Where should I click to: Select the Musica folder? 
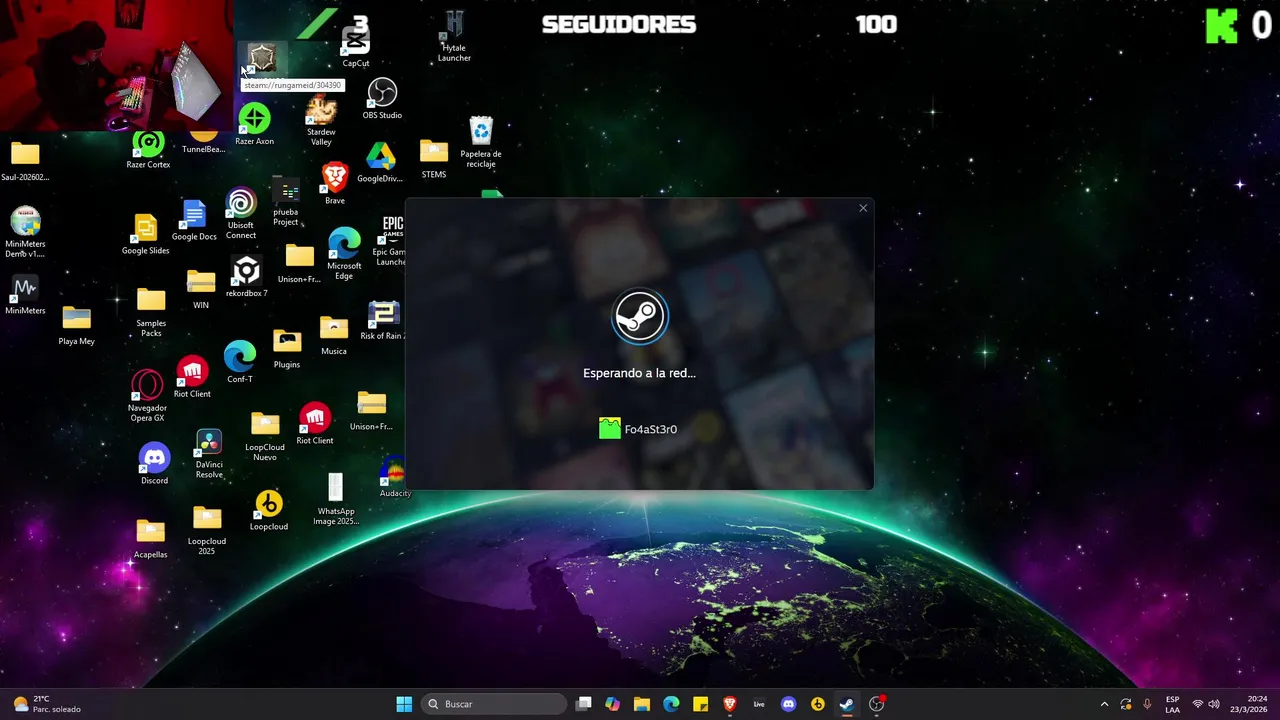334,336
